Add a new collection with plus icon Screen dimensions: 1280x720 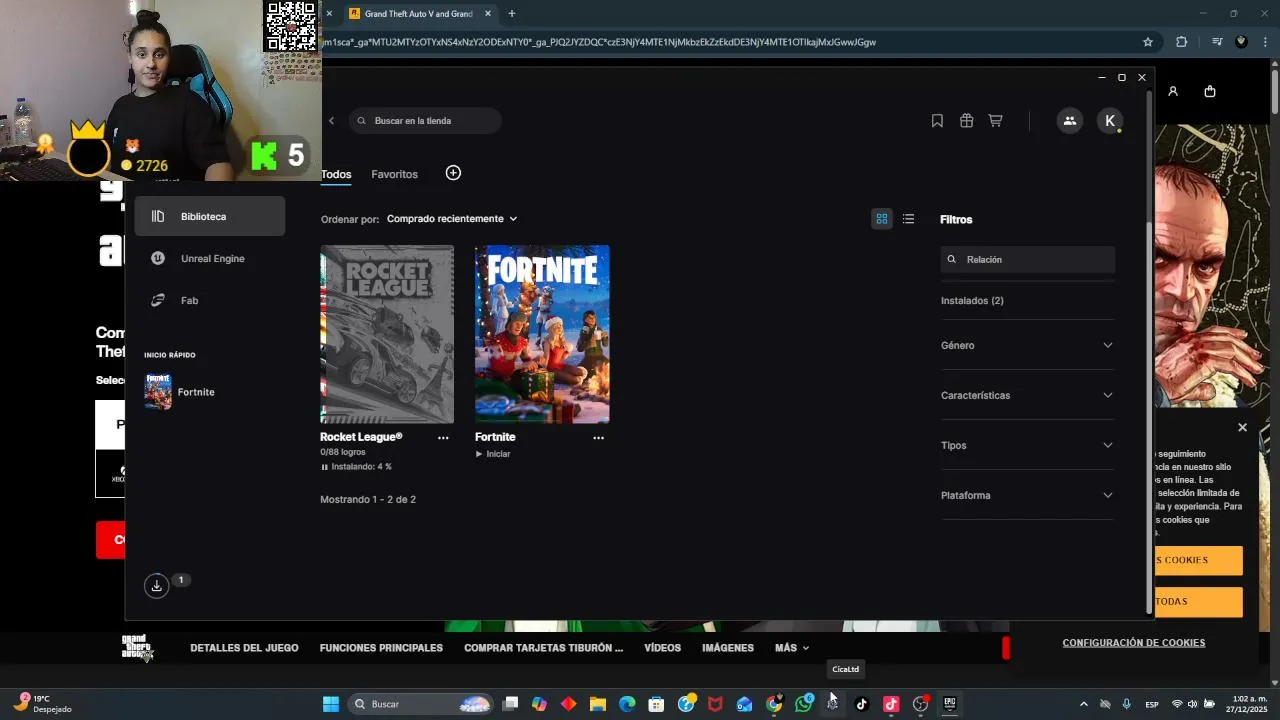coord(453,173)
